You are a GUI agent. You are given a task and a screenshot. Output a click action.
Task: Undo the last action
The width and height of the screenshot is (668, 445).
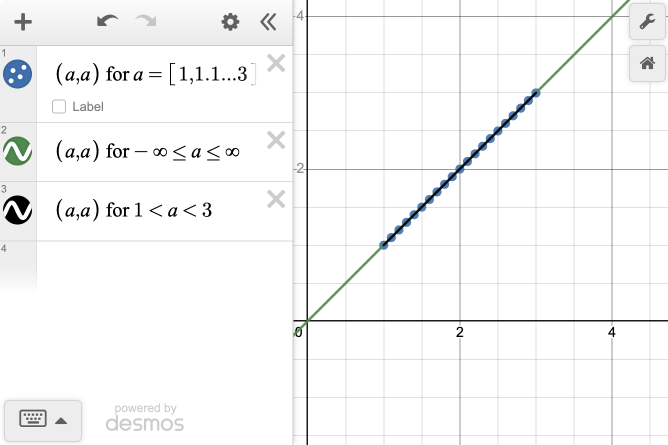click(108, 22)
